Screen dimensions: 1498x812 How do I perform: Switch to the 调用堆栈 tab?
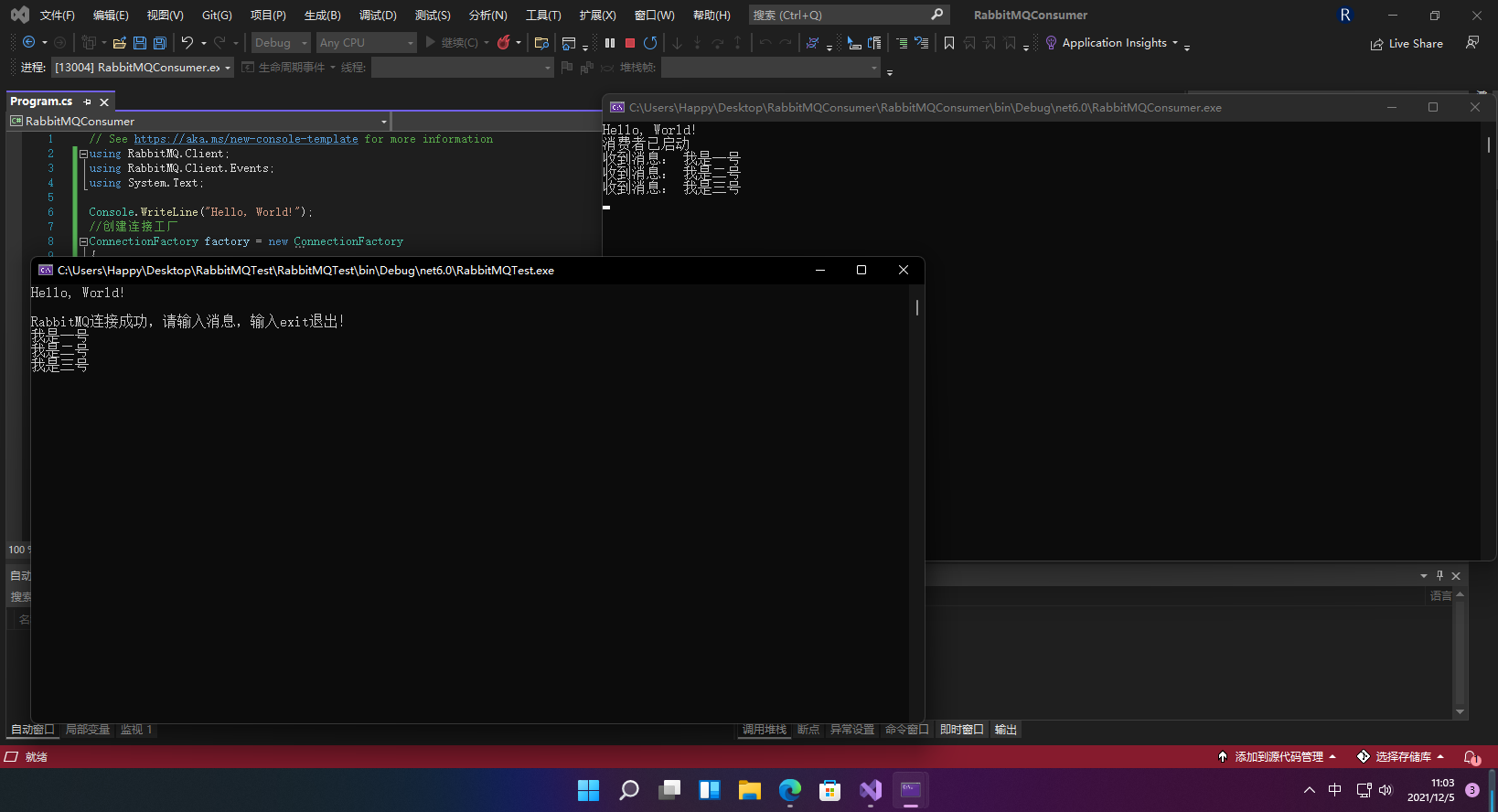pos(765,730)
